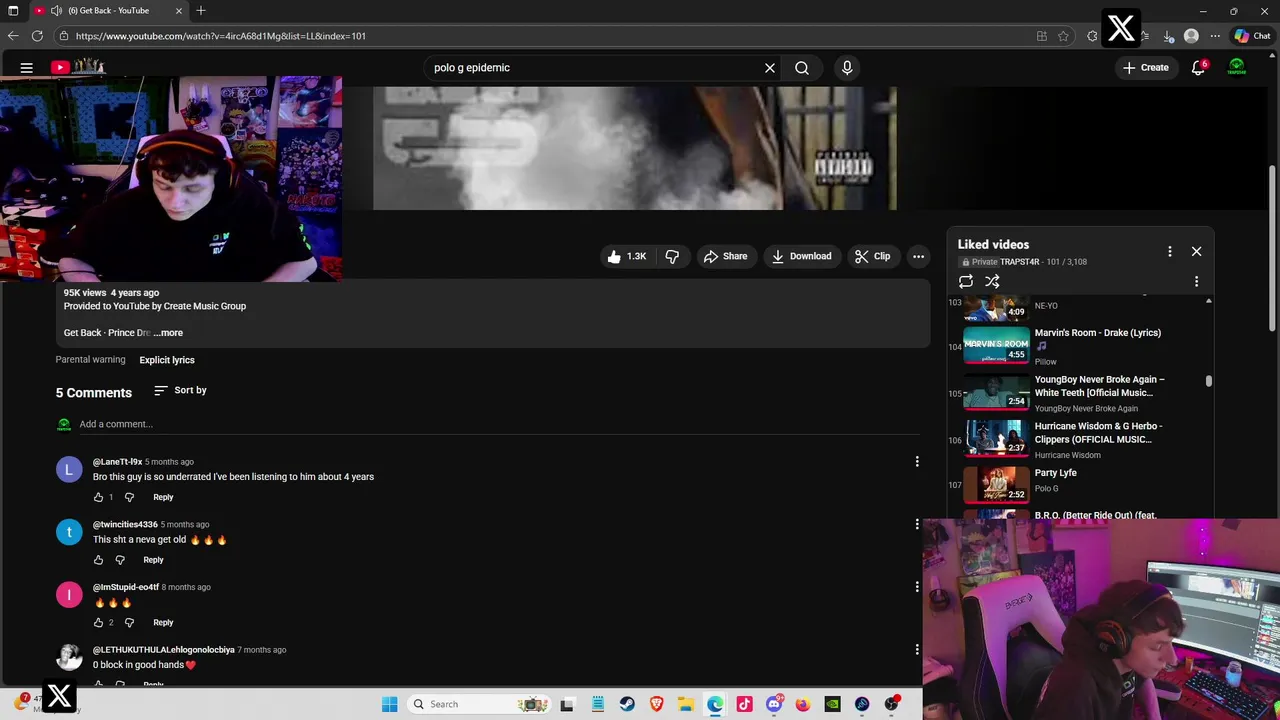This screenshot has width=1280, height=720.
Task: Open the options menu beside the shuffle icon
Action: tap(1196, 282)
